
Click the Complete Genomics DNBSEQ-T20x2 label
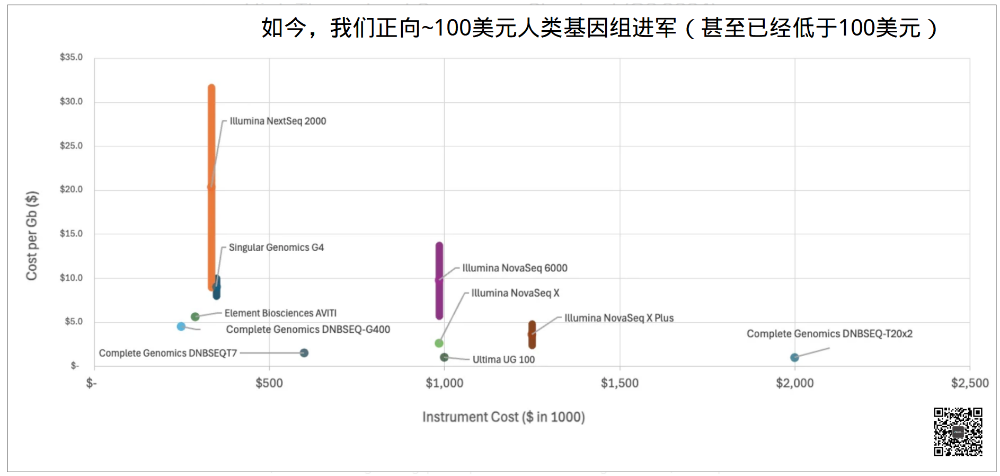tap(829, 334)
